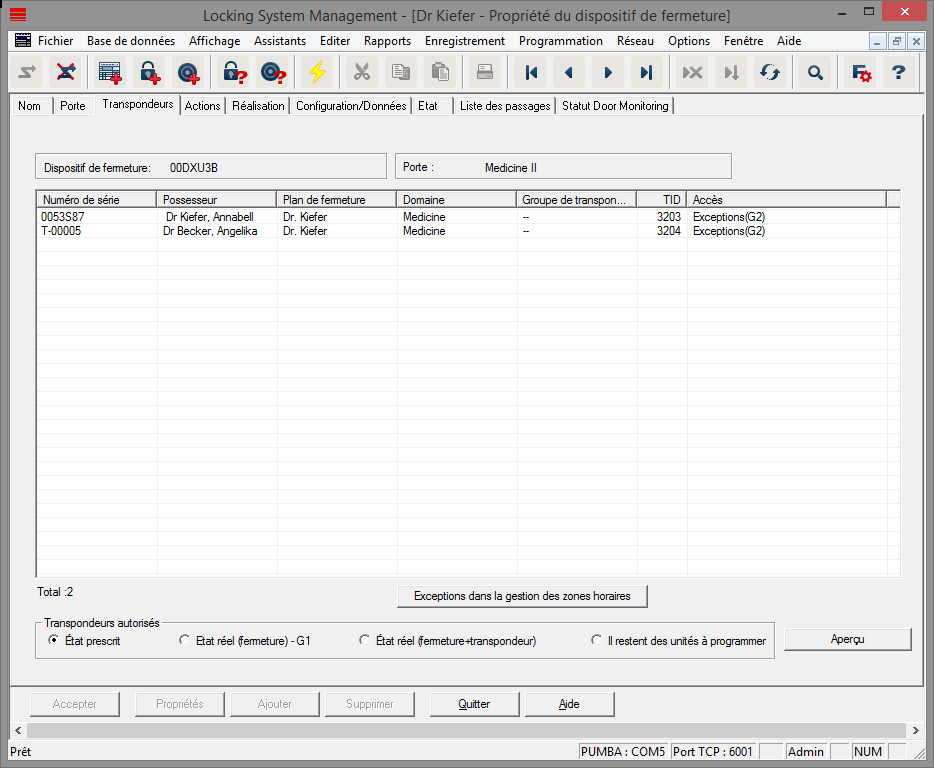Select the État prescrit radio button
934x768 pixels.
[x=51, y=640]
